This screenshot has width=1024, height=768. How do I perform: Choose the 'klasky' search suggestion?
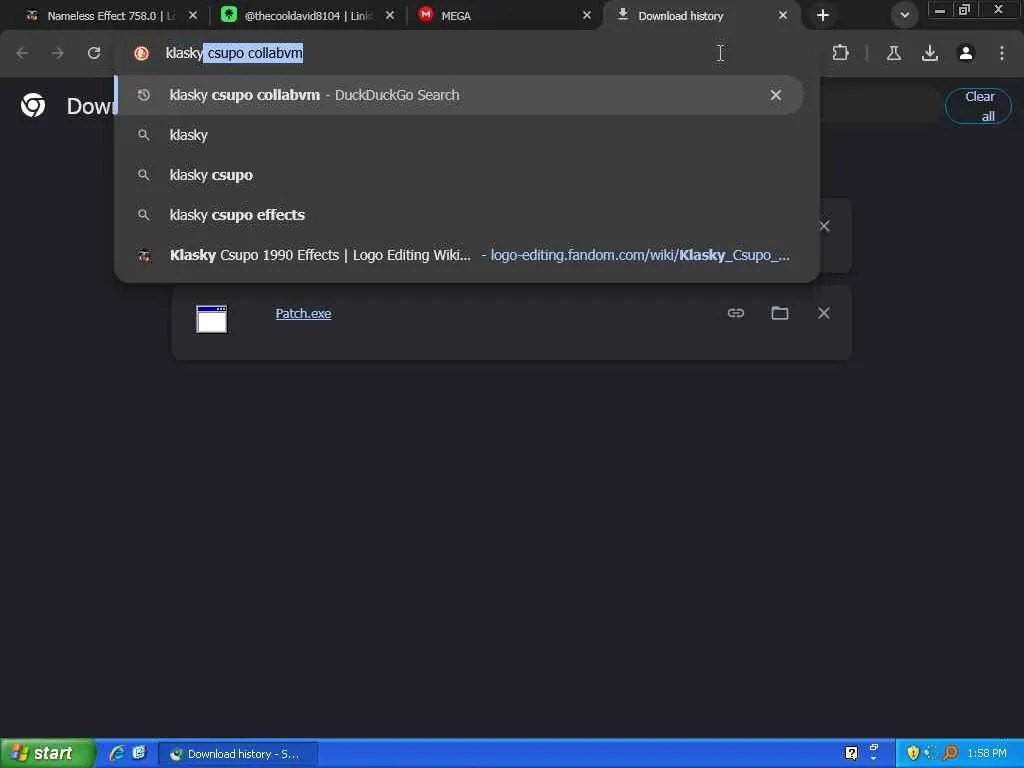[x=459, y=135]
